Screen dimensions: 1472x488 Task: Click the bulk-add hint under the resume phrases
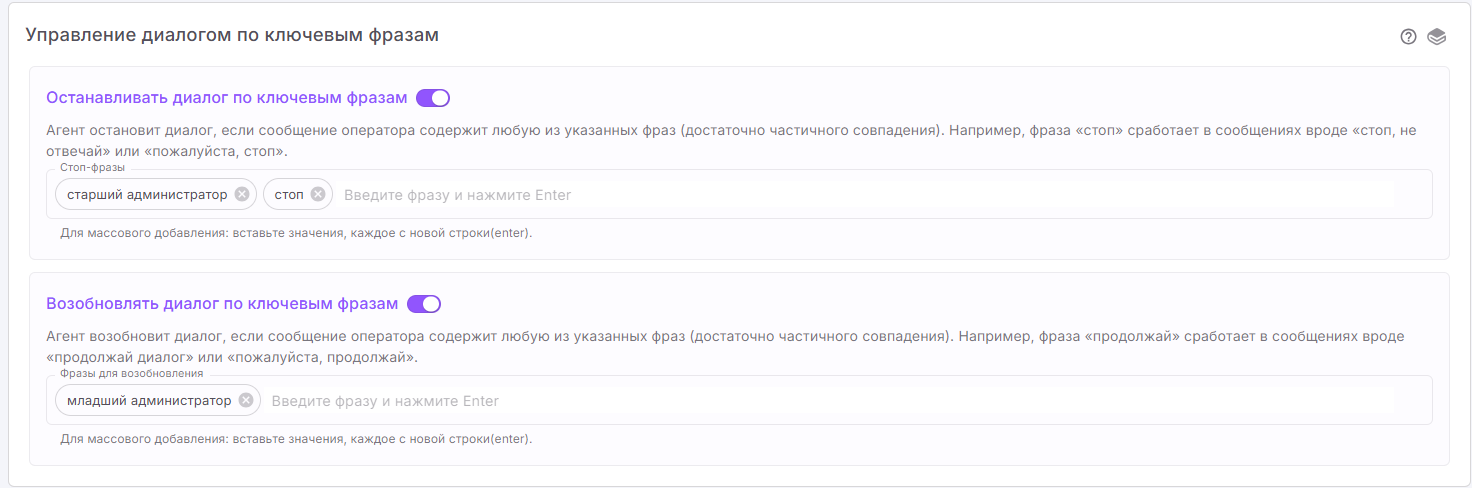(296, 439)
